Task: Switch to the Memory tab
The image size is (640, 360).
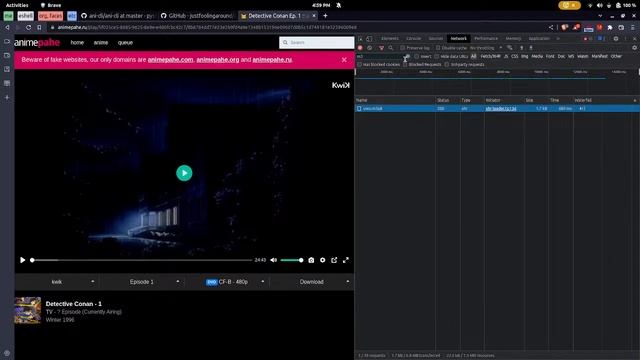Action: click(x=513, y=39)
